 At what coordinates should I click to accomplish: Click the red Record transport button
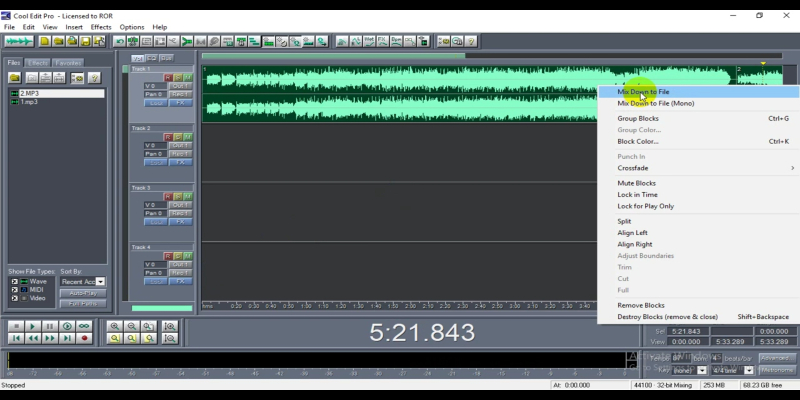pos(84,339)
